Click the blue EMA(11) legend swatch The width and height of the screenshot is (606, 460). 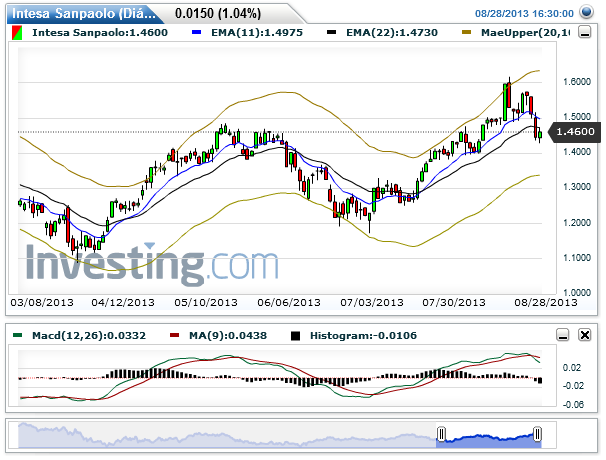point(196,32)
